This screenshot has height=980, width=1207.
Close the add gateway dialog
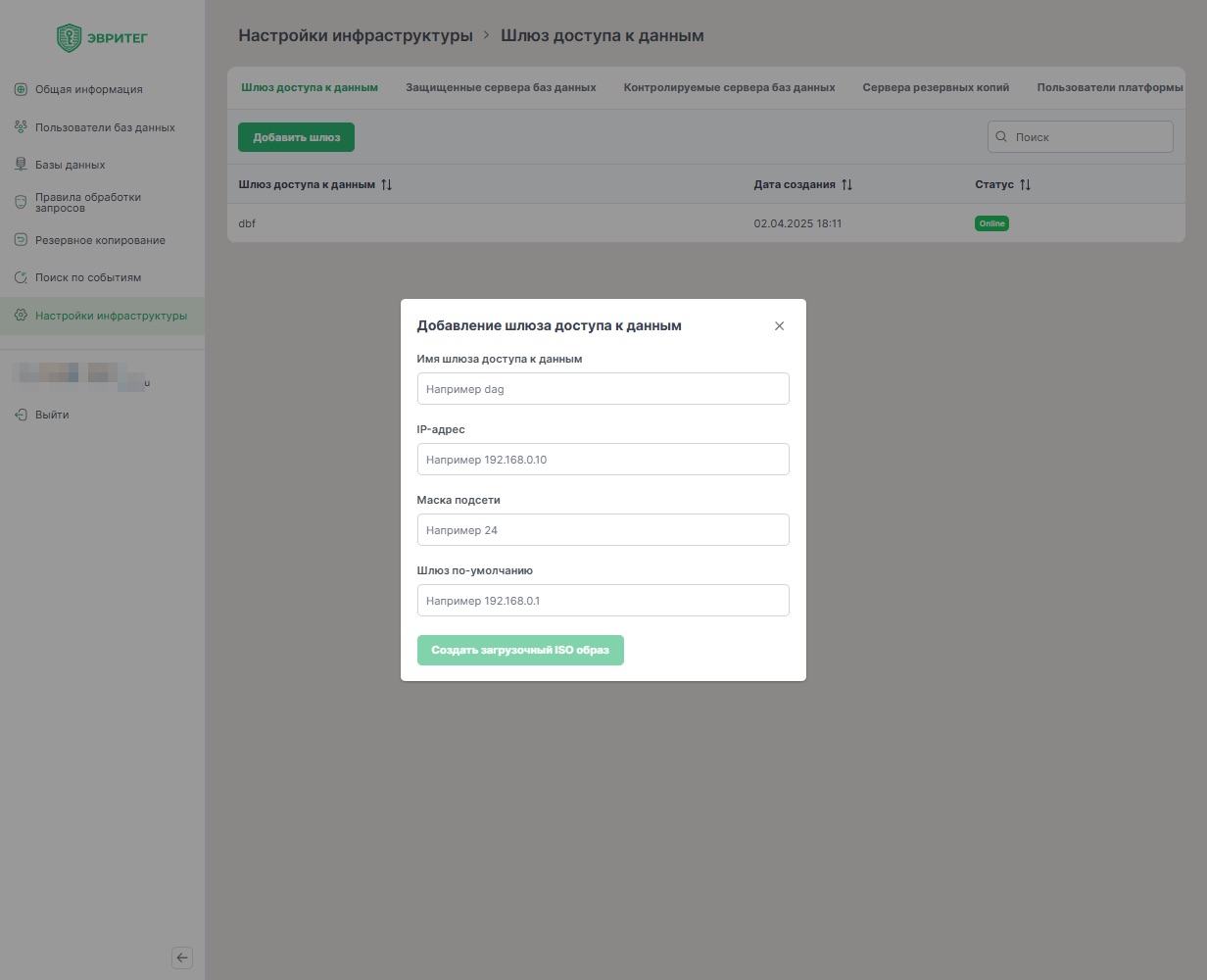tap(779, 326)
